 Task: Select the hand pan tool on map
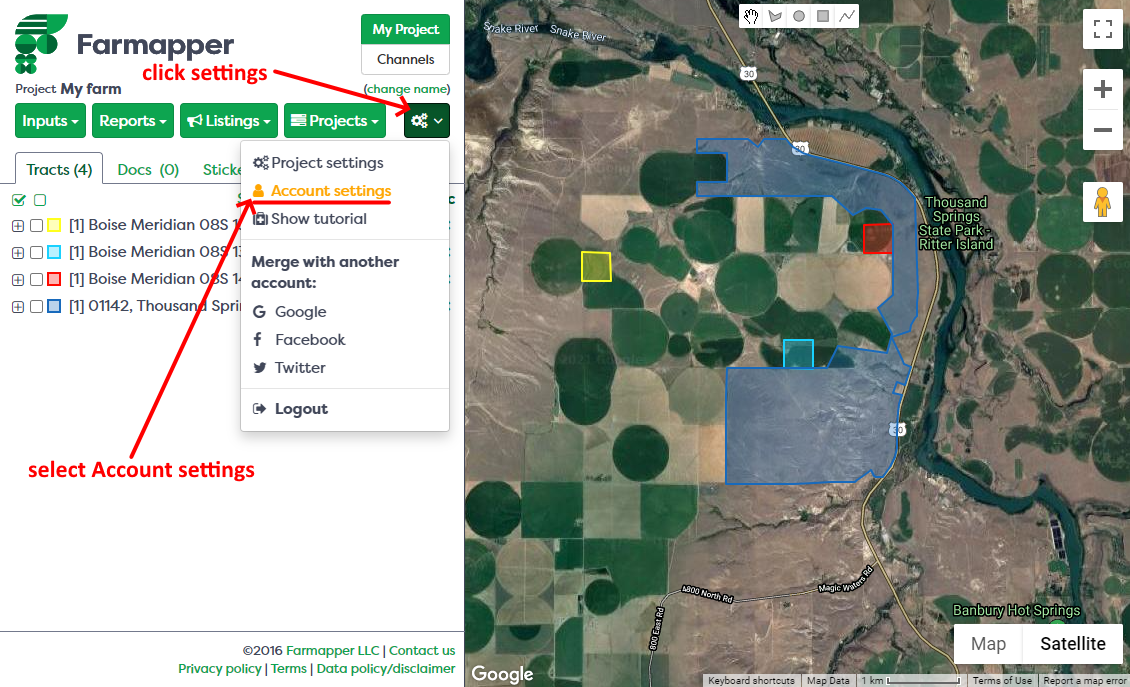751,16
